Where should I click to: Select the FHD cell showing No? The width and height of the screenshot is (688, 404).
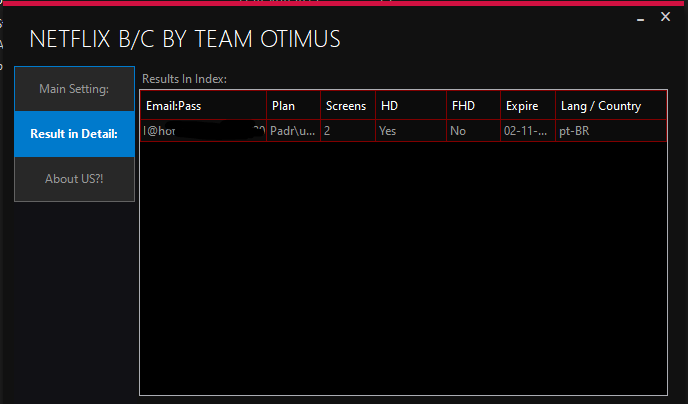click(473, 131)
